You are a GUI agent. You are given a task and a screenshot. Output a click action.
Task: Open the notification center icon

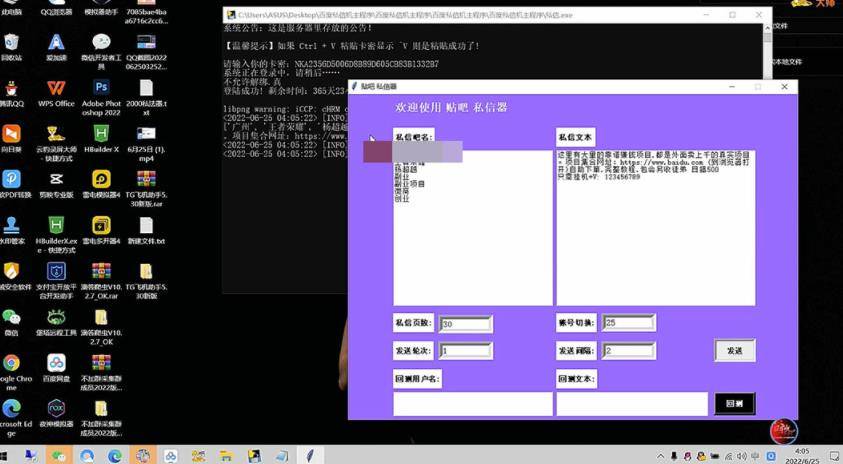point(834,456)
